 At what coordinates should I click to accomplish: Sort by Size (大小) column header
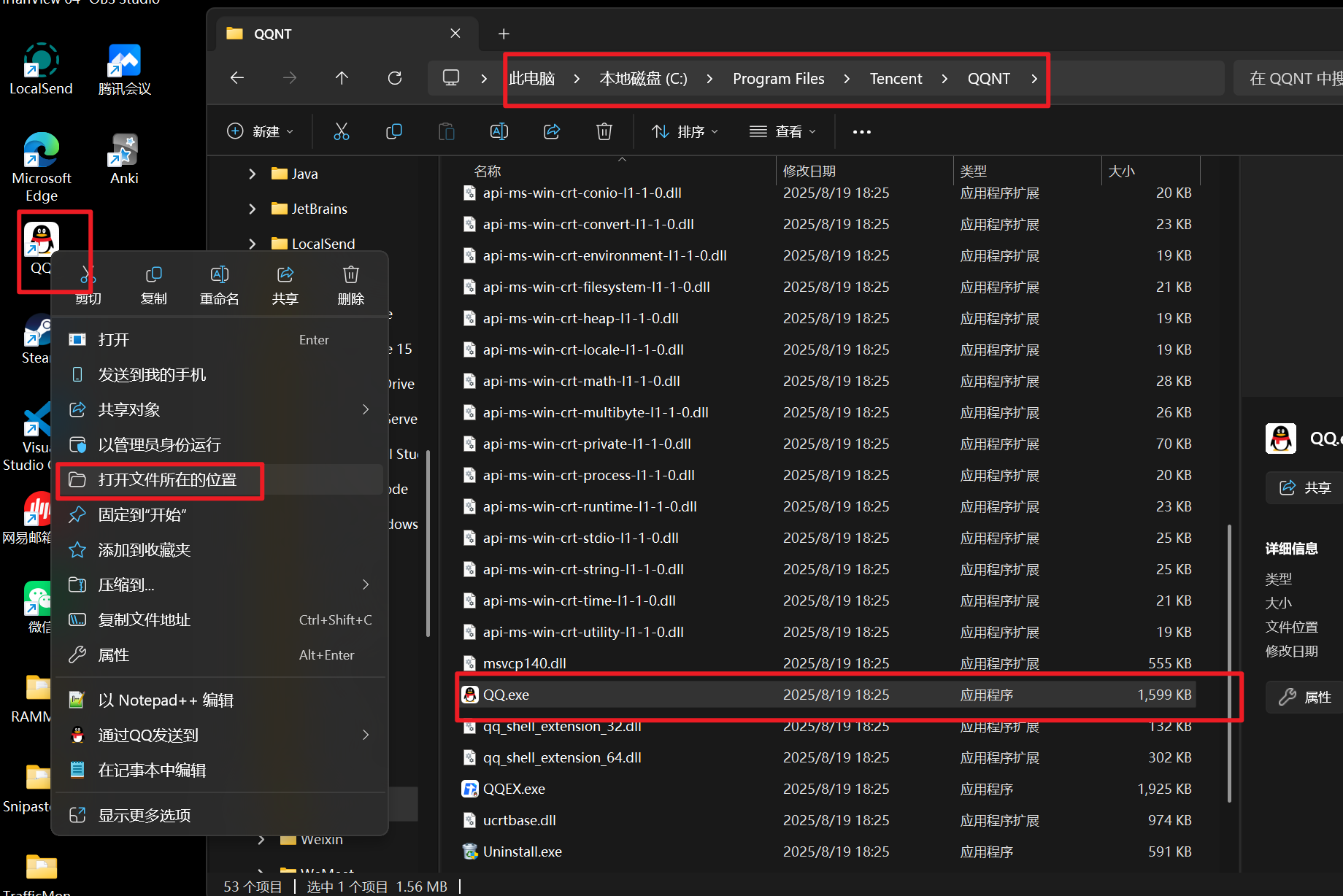[1122, 171]
